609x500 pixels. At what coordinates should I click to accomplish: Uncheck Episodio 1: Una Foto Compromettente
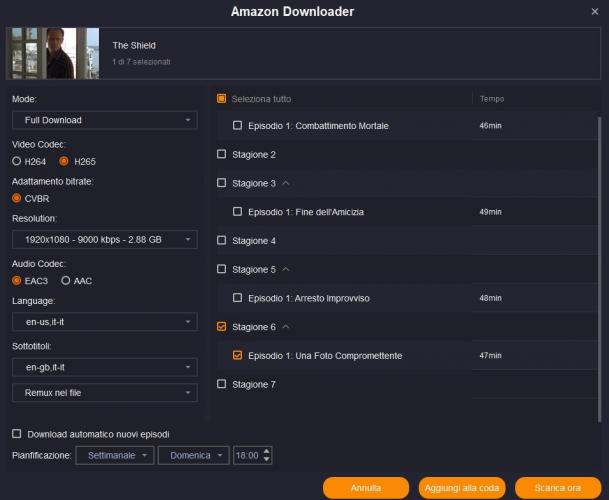pyautogui.click(x=238, y=355)
